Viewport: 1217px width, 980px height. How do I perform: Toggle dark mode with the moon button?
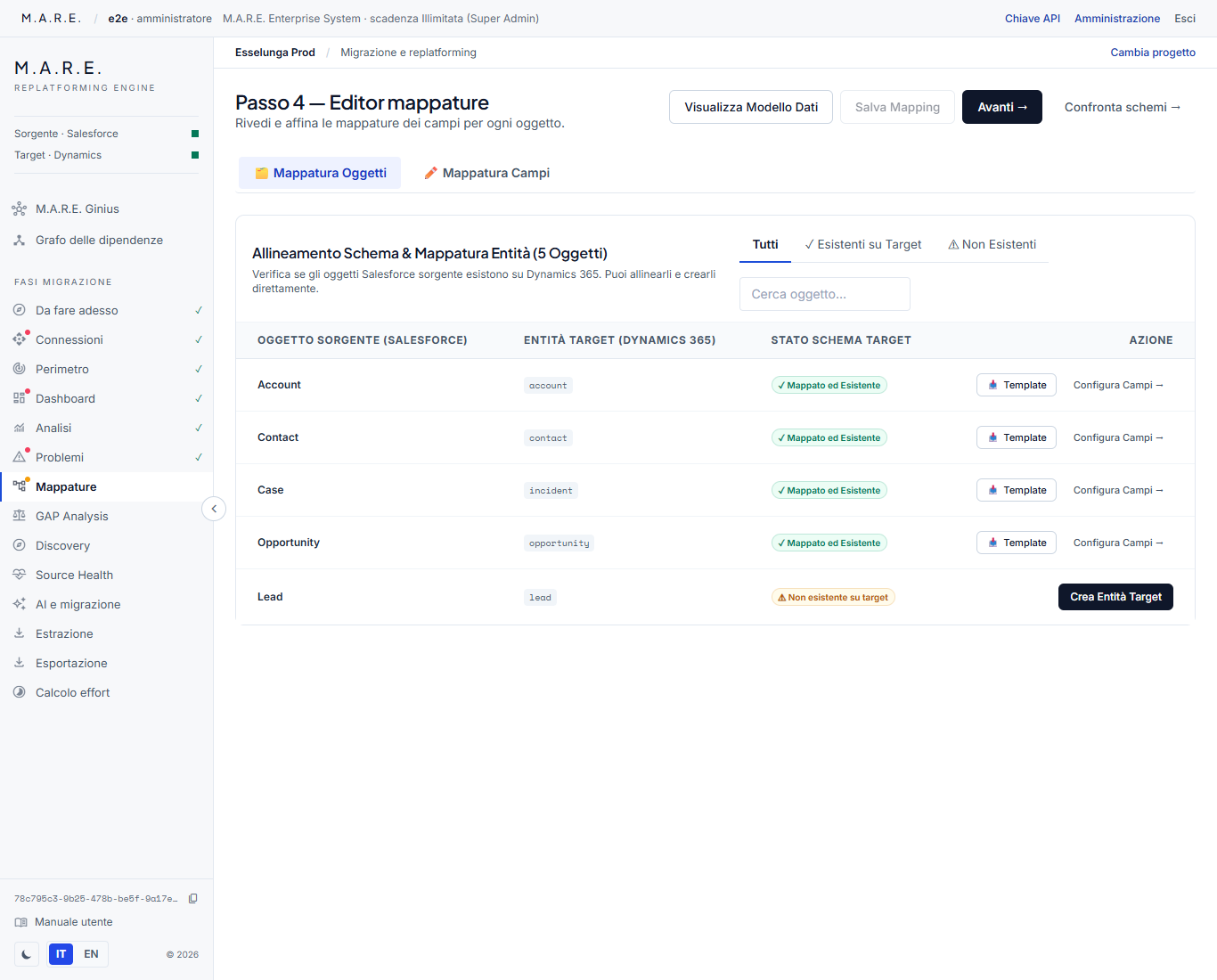pyautogui.click(x=27, y=954)
